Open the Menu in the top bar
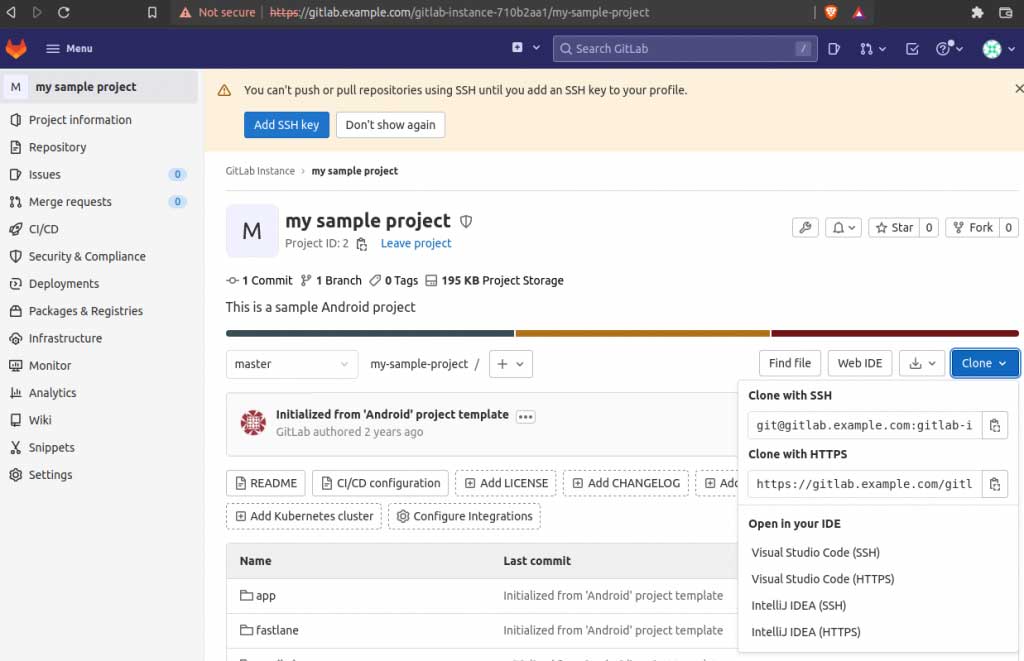 tap(66, 47)
